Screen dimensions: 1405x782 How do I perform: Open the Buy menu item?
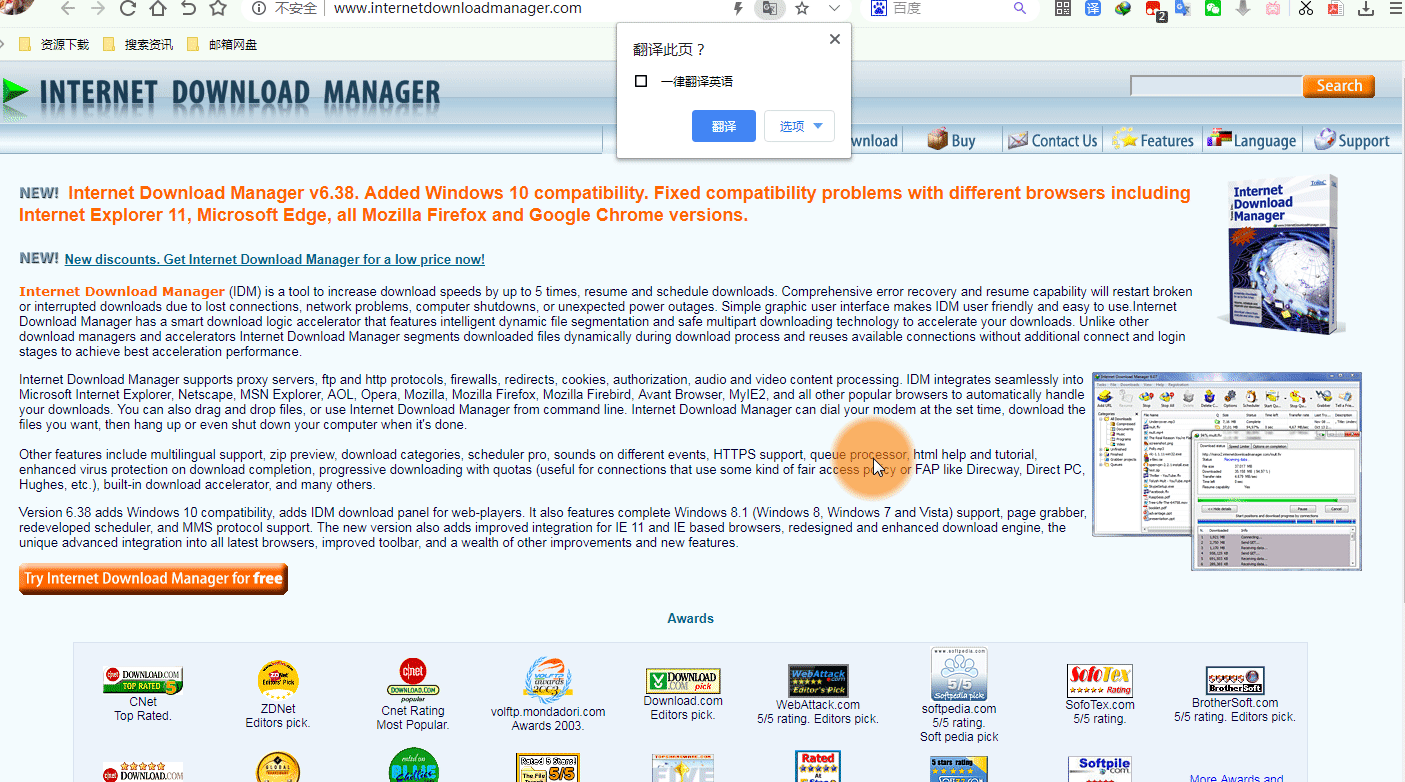coord(951,140)
